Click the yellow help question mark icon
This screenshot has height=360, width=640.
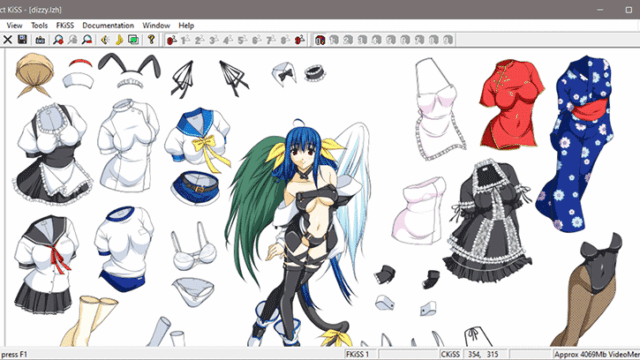tap(151, 40)
